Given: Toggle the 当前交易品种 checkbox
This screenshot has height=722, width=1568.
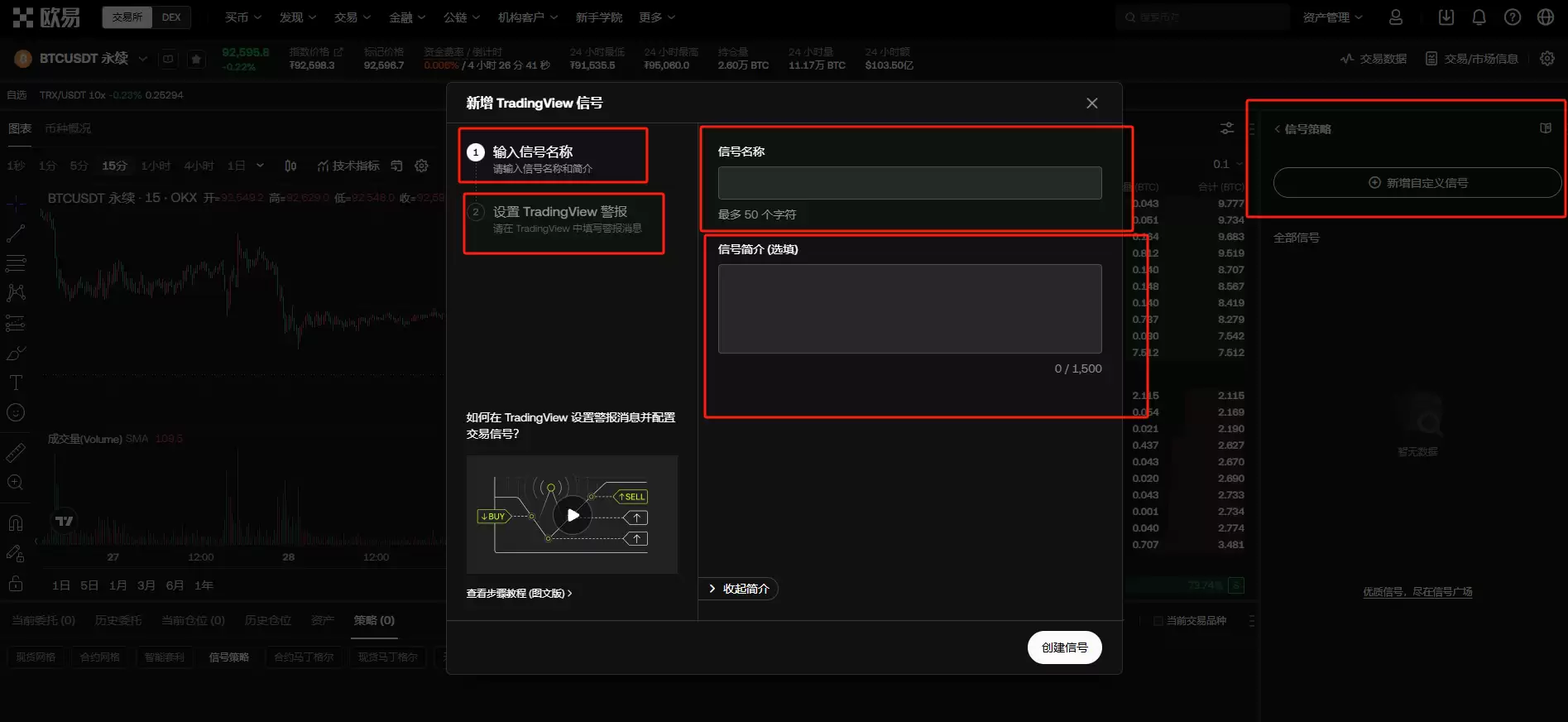Looking at the screenshot, I should [x=1158, y=620].
